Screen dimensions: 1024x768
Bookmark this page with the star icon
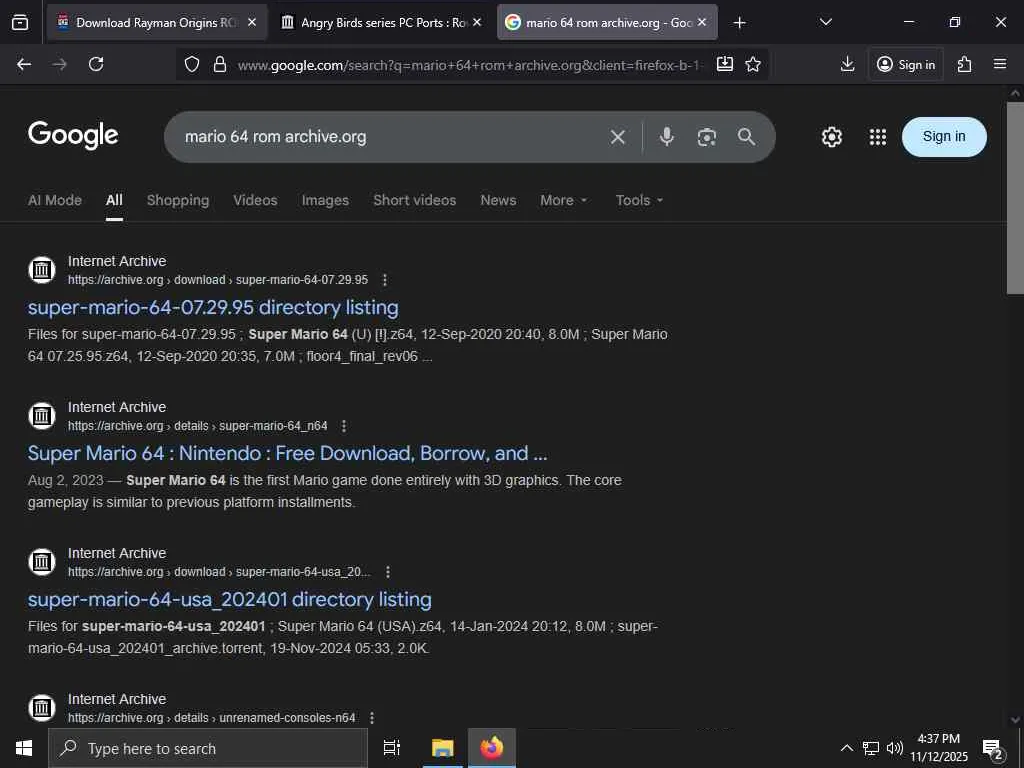coord(753,64)
